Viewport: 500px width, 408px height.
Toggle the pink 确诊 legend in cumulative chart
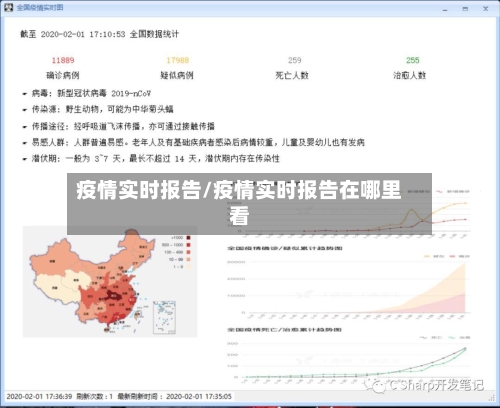(460, 256)
